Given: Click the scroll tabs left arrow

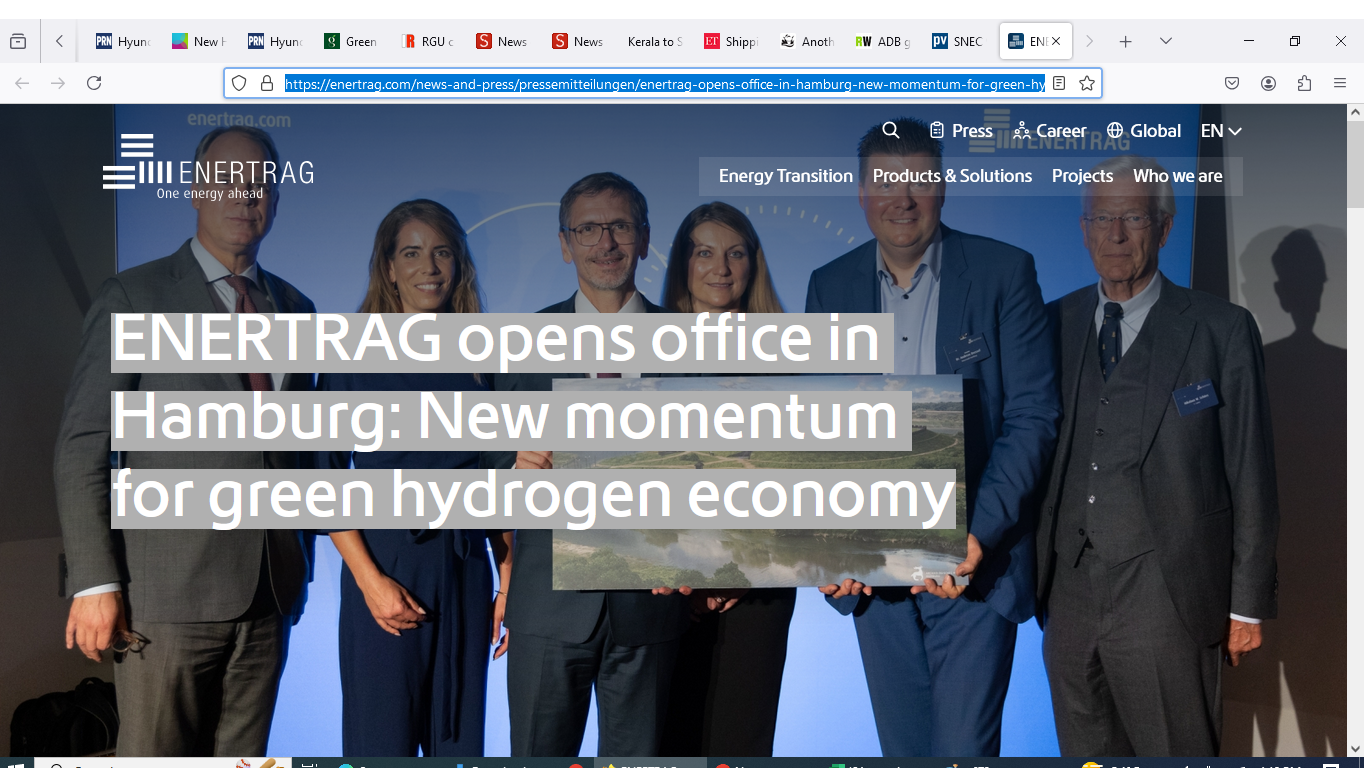Looking at the screenshot, I should [x=59, y=41].
